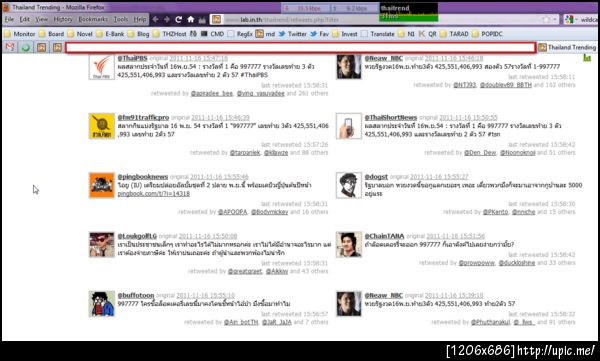The width and height of the screenshot is (600, 361).
Task: Open the @LoukgolfLG profile link
Action: (137, 236)
